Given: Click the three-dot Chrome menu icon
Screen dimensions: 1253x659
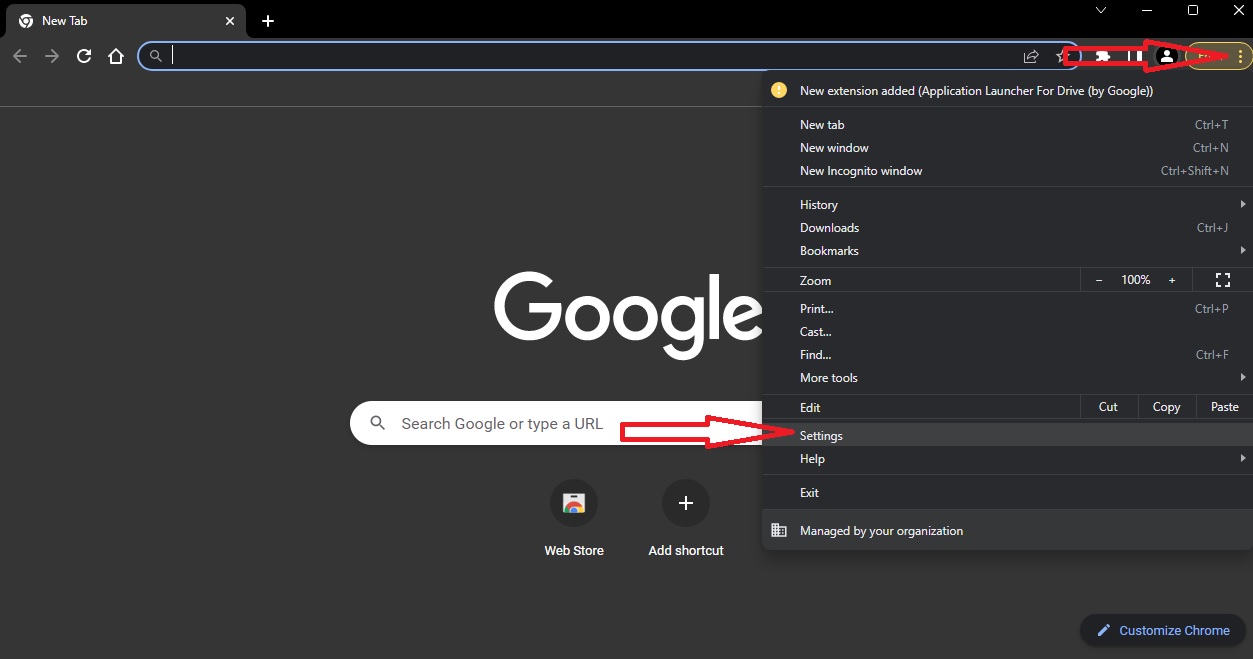Looking at the screenshot, I should coord(1240,57).
